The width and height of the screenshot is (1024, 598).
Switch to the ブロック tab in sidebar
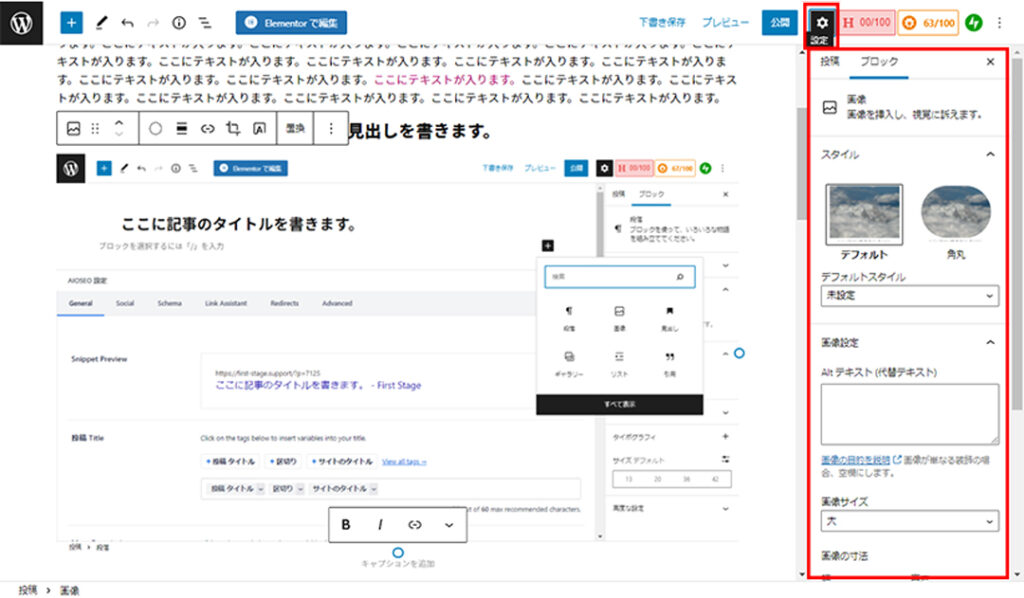click(x=879, y=62)
